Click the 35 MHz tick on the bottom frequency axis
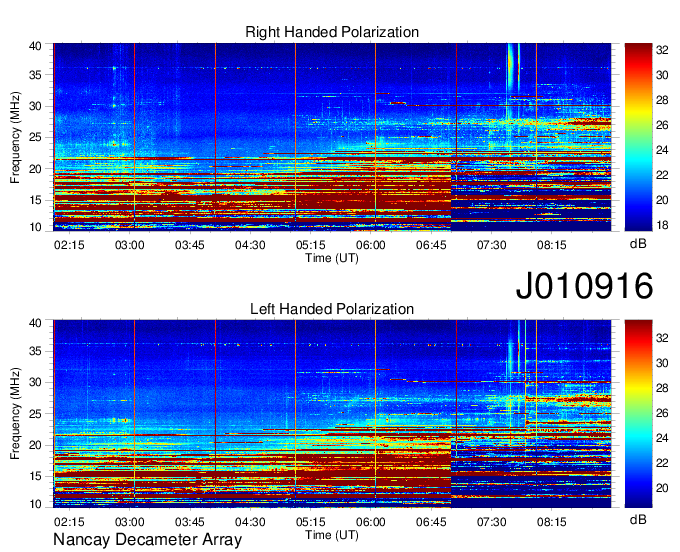 click(x=35, y=351)
